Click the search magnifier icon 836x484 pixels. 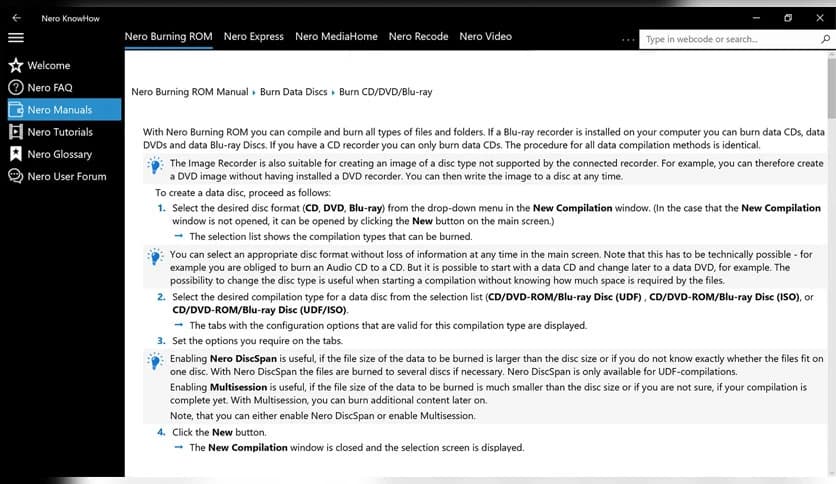click(825, 39)
